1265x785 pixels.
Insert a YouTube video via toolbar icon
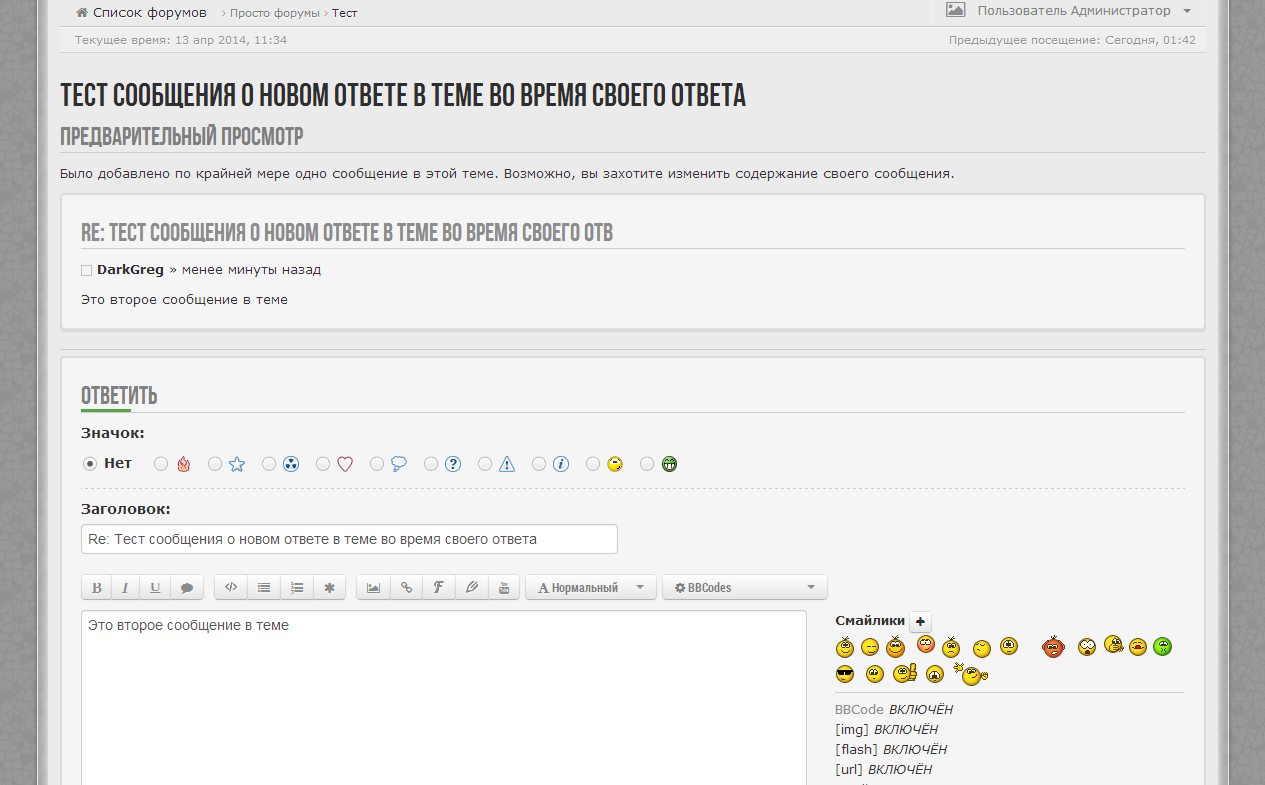pyautogui.click(x=504, y=588)
